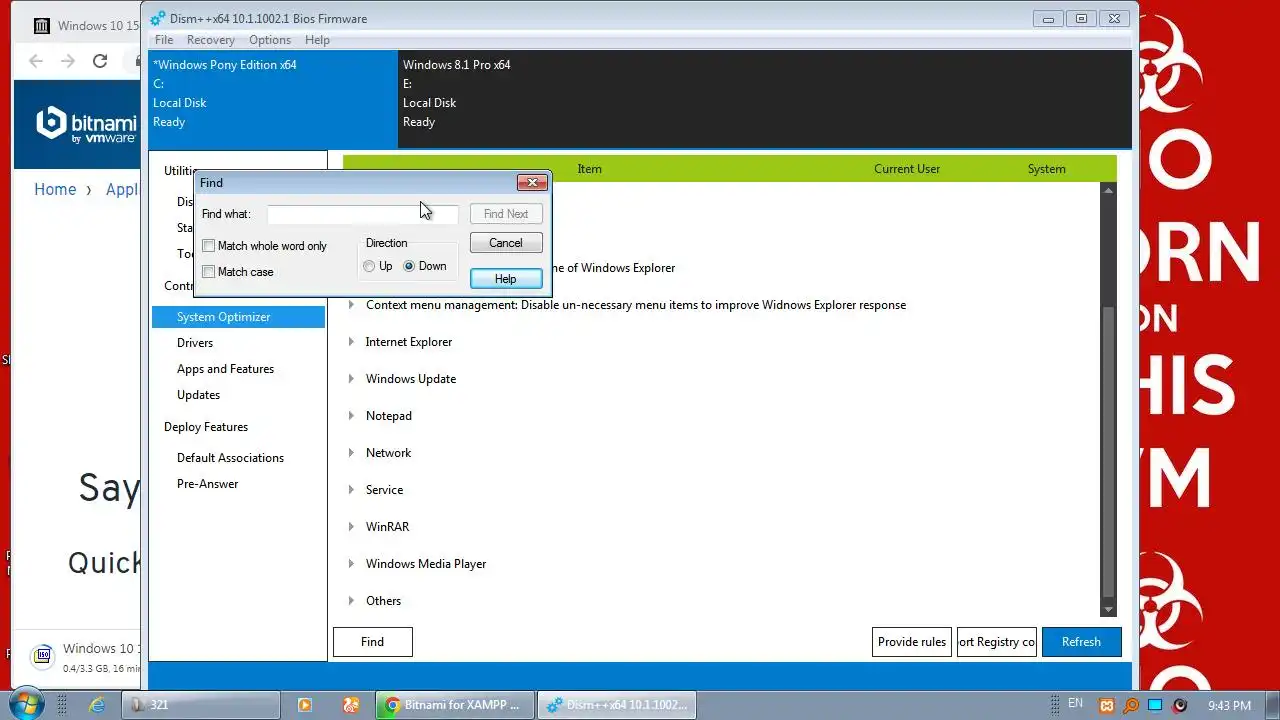Click the Export Registry config button
The width and height of the screenshot is (1280, 720).
[997, 642]
